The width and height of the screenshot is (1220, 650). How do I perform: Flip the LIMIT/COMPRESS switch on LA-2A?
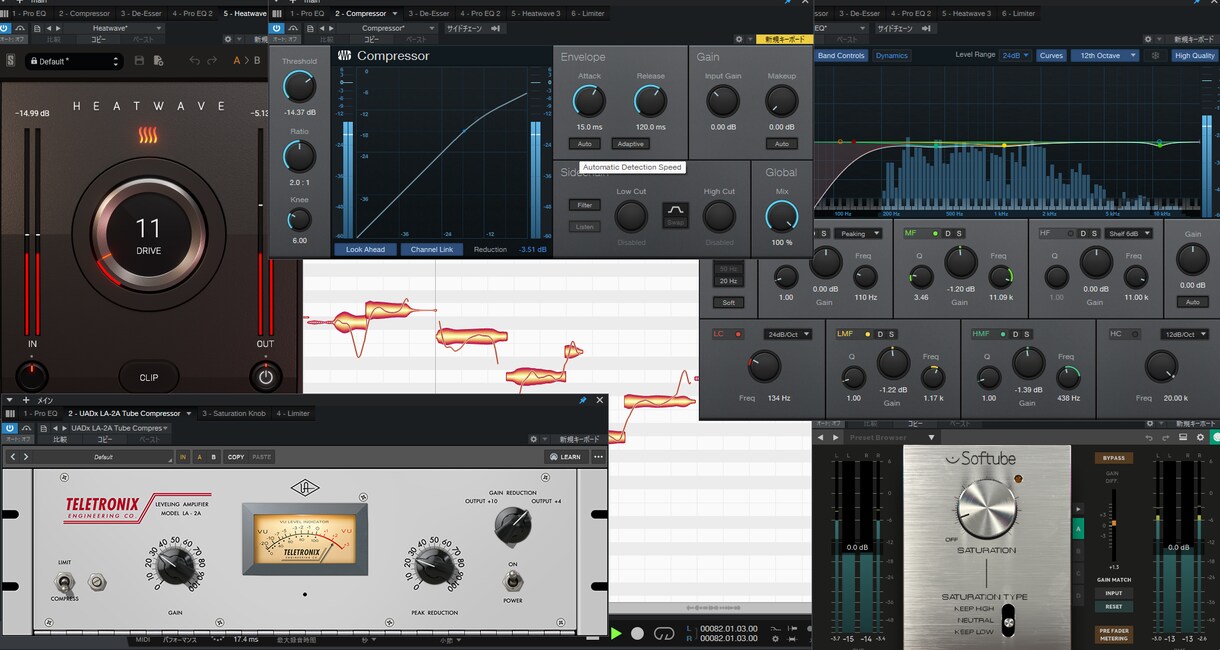[65, 582]
